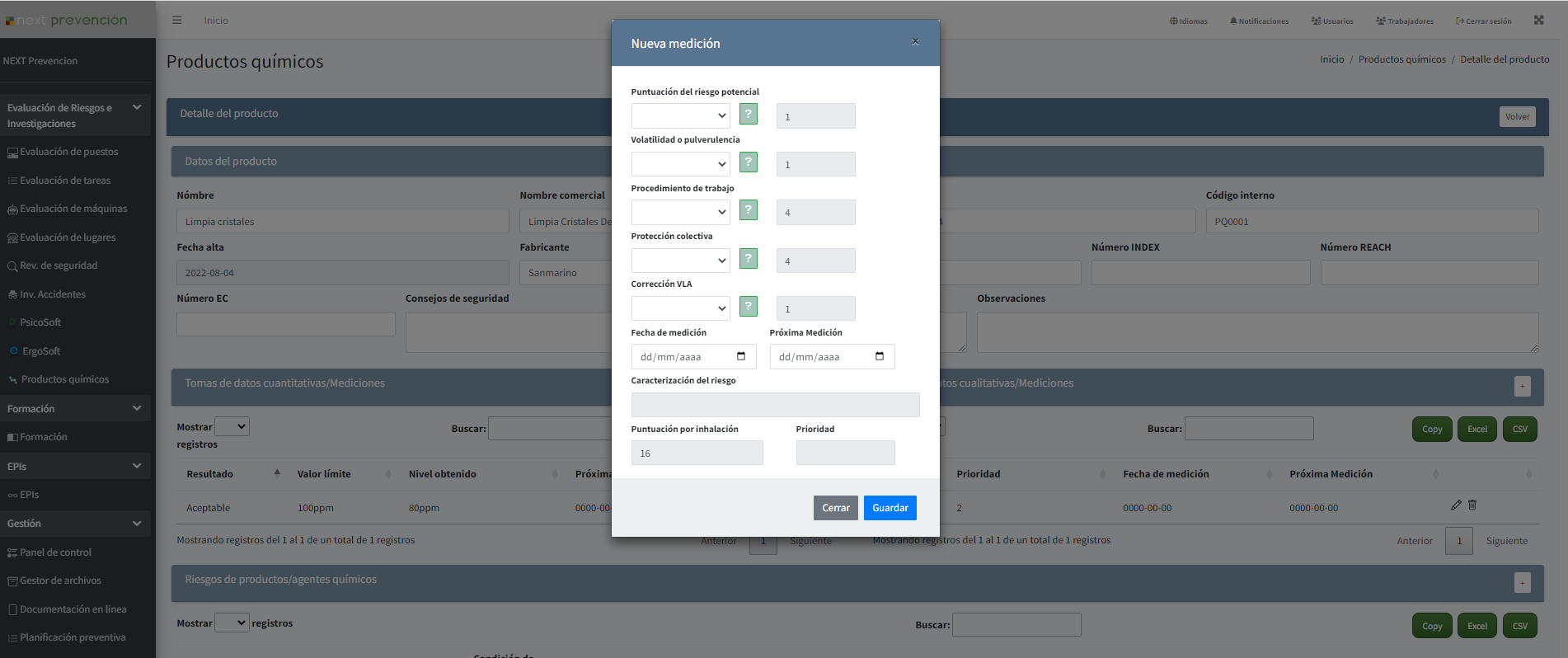Image resolution: width=1568 pixels, height=658 pixels.
Task: Click the Corrección VLA question mark icon
Action: tap(749, 307)
